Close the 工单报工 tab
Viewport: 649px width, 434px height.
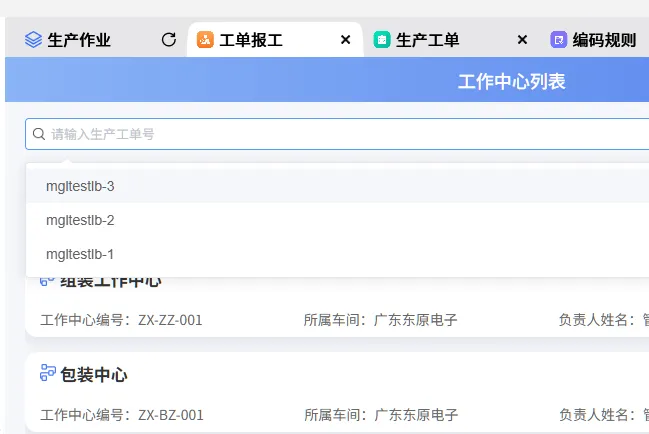[345, 40]
